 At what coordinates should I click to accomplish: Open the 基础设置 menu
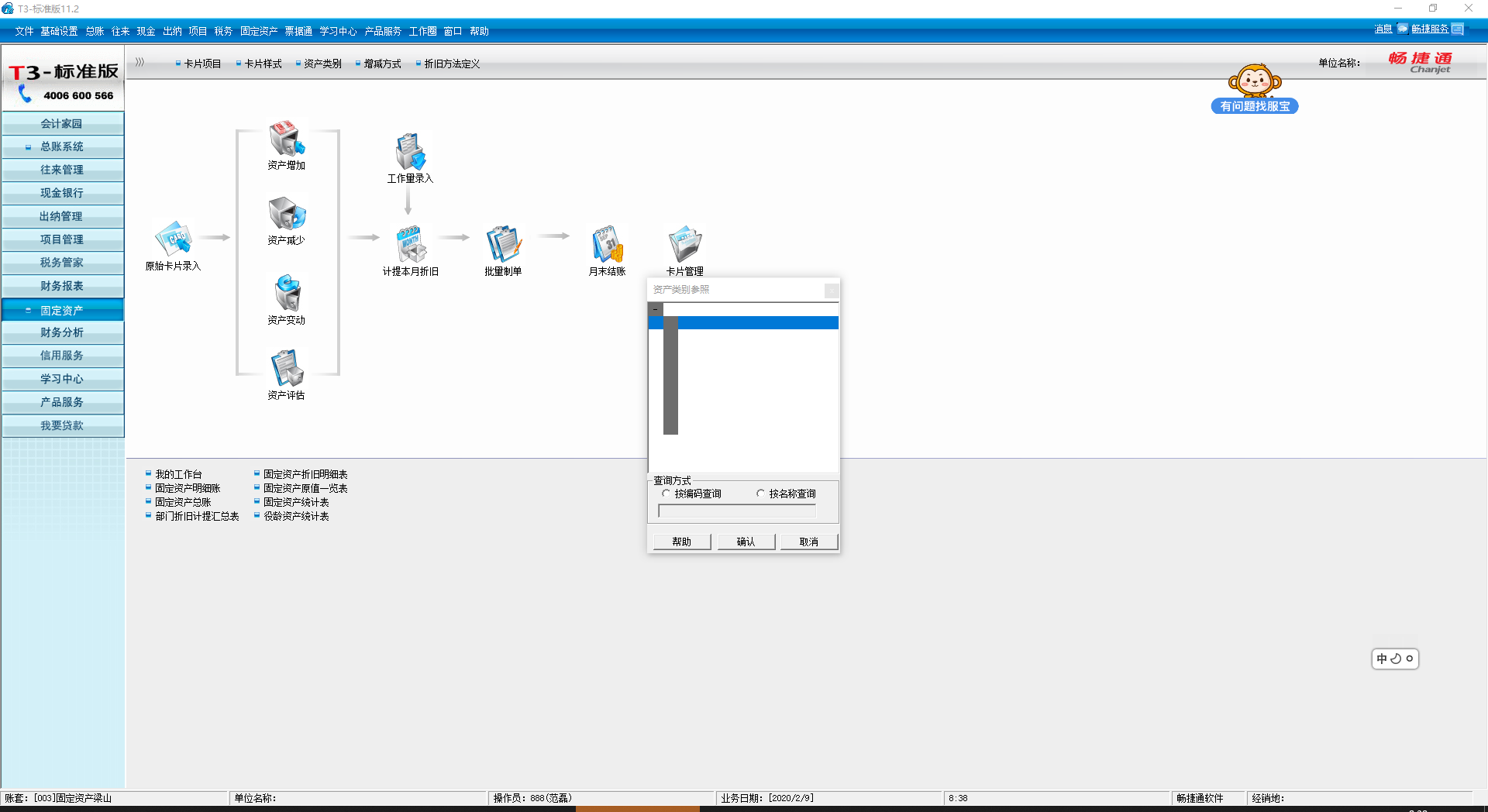pos(59,31)
